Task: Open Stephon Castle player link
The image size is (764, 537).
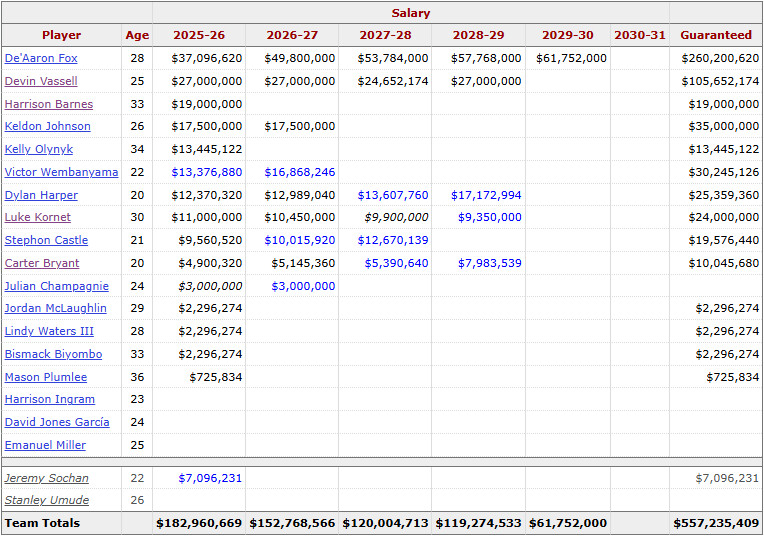Action: (46, 240)
